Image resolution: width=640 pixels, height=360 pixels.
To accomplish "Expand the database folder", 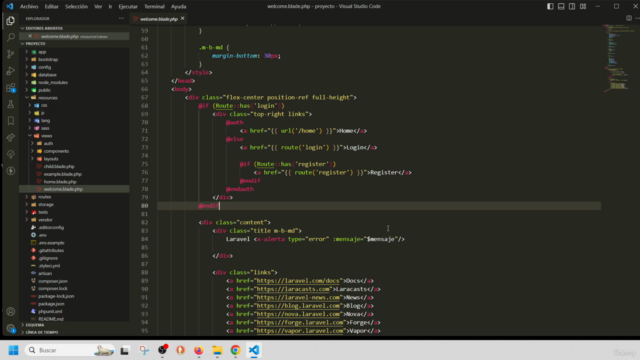I will (47, 75).
